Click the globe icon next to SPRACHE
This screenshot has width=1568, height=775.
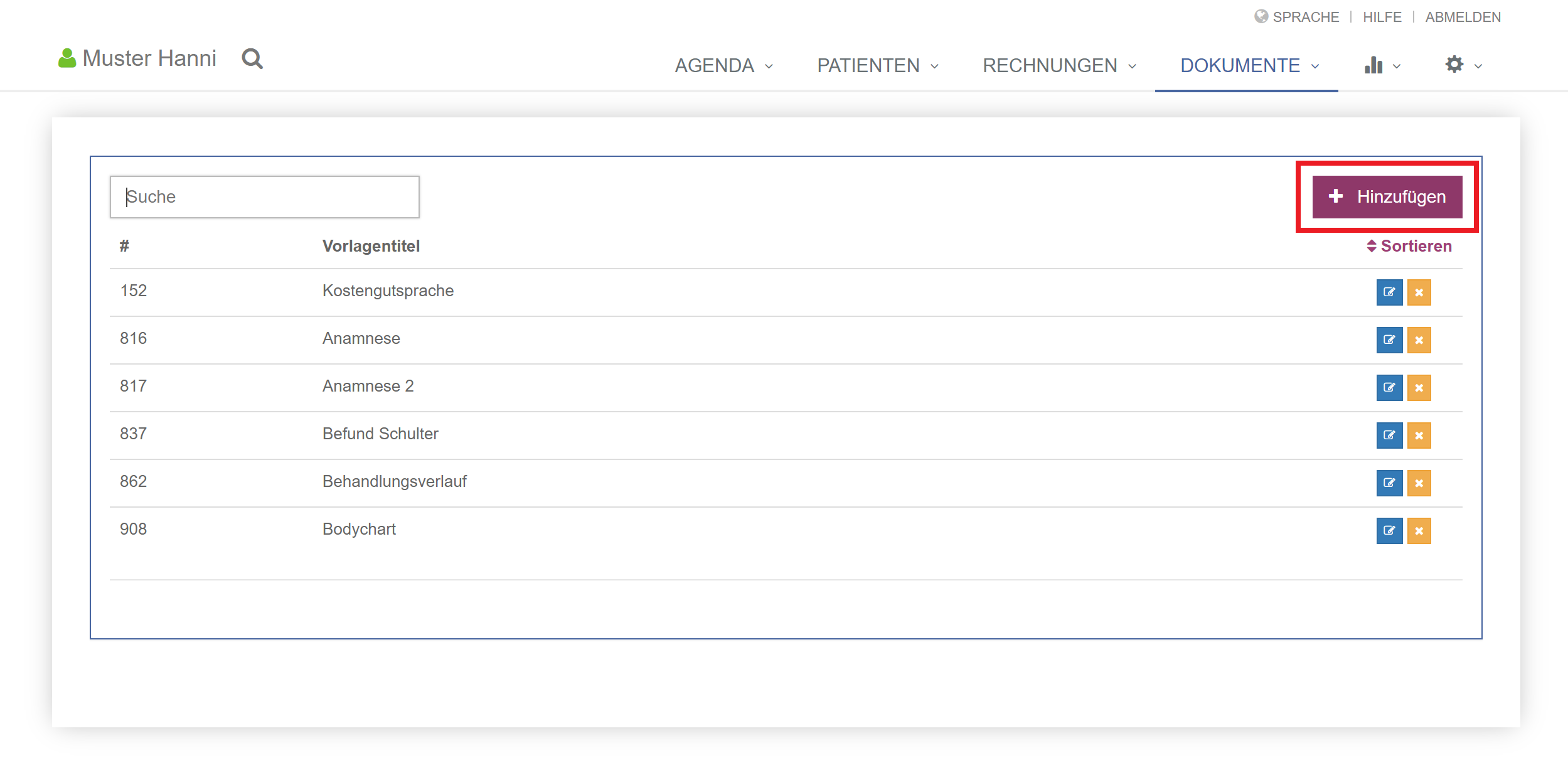1261,16
